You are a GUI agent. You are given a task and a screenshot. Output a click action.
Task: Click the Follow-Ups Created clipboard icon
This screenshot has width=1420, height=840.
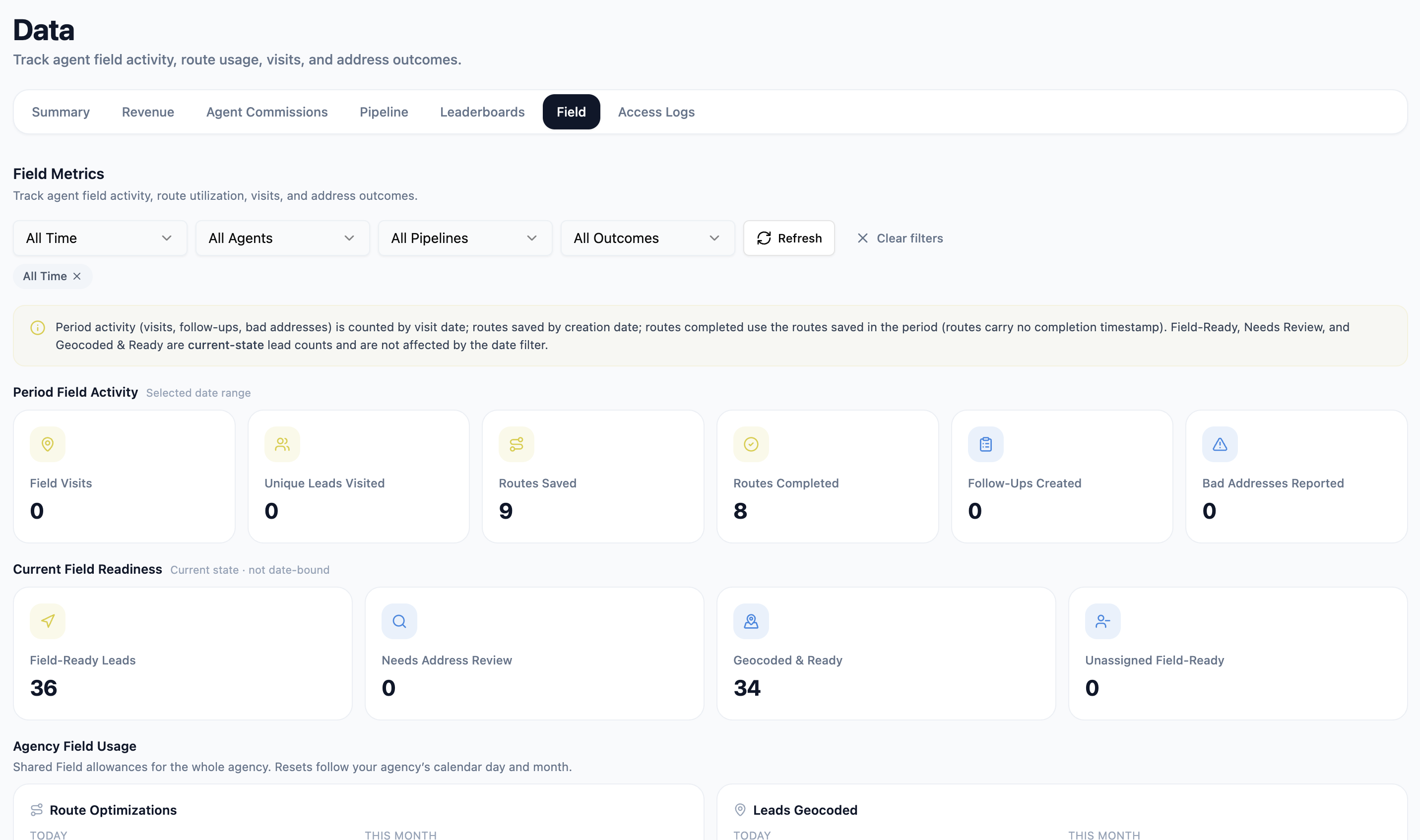point(986,444)
